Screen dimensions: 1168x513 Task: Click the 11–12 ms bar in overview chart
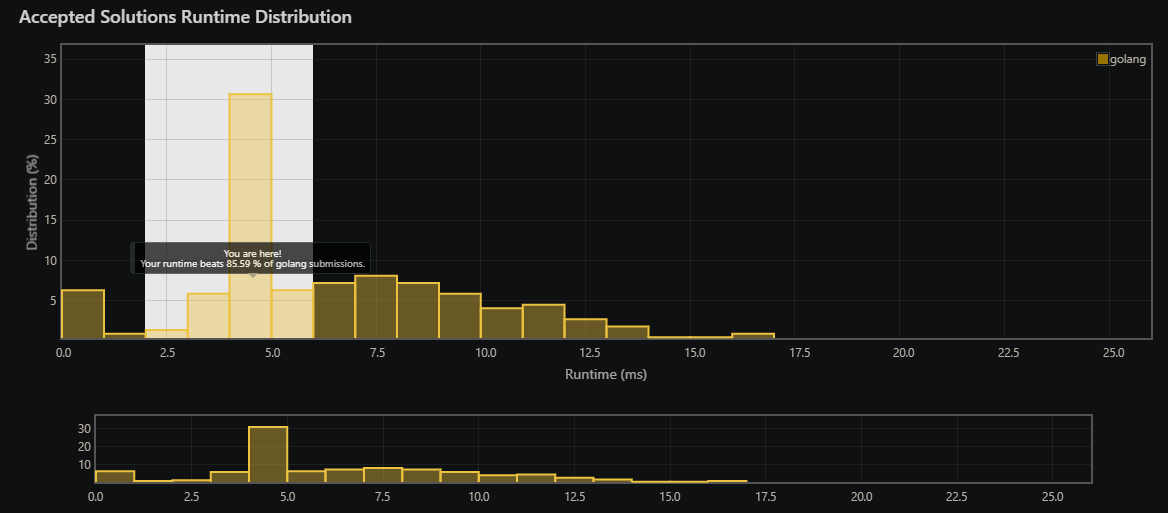[536, 478]
